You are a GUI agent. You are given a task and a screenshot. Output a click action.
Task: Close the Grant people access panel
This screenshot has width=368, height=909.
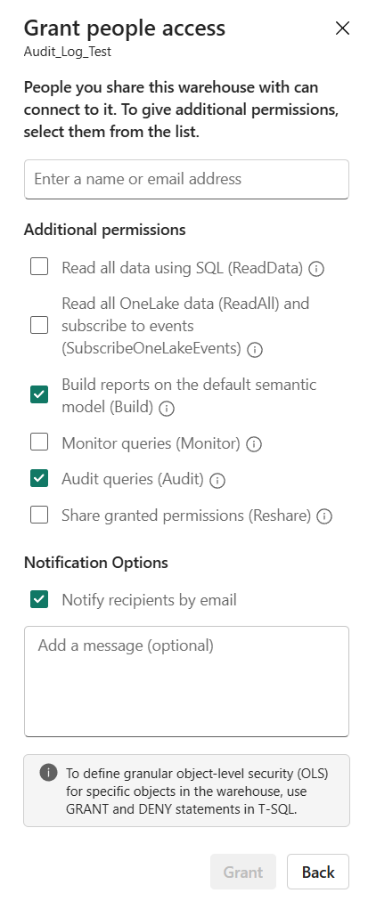click(343, 28)
